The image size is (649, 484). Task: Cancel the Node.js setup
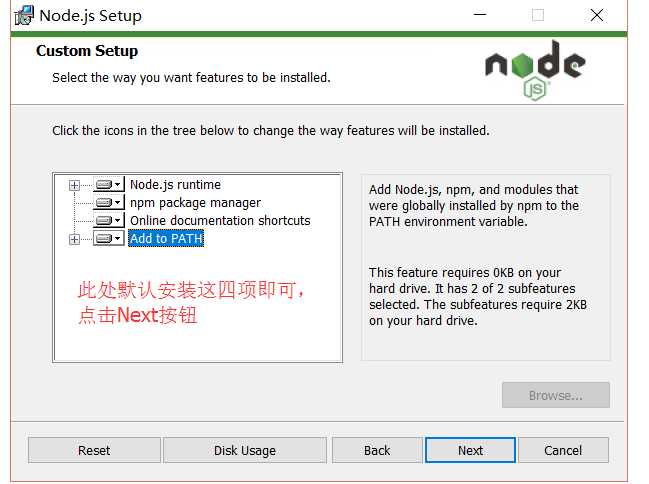point(563,450)
